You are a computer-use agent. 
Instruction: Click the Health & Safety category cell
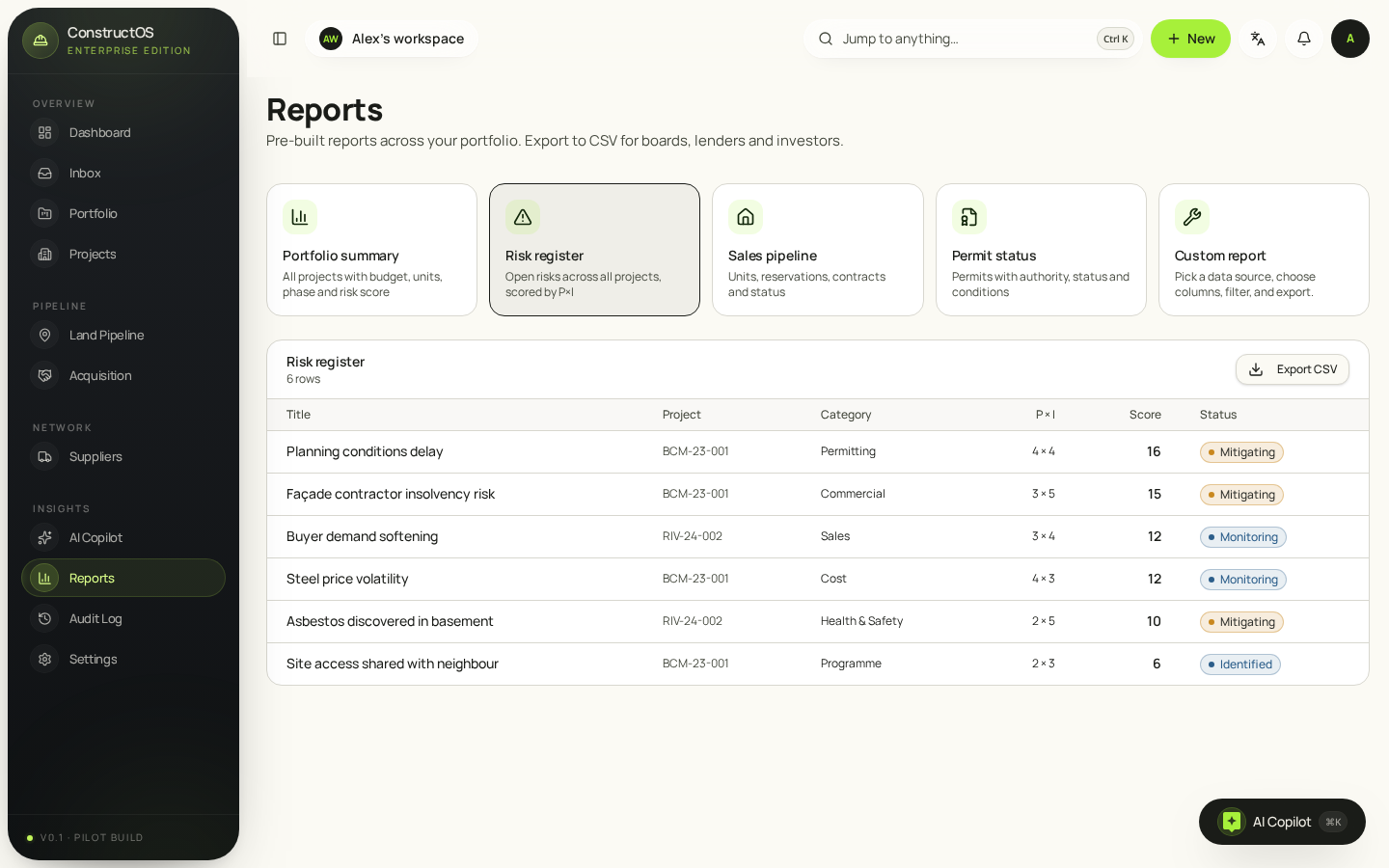pos(861,621)
